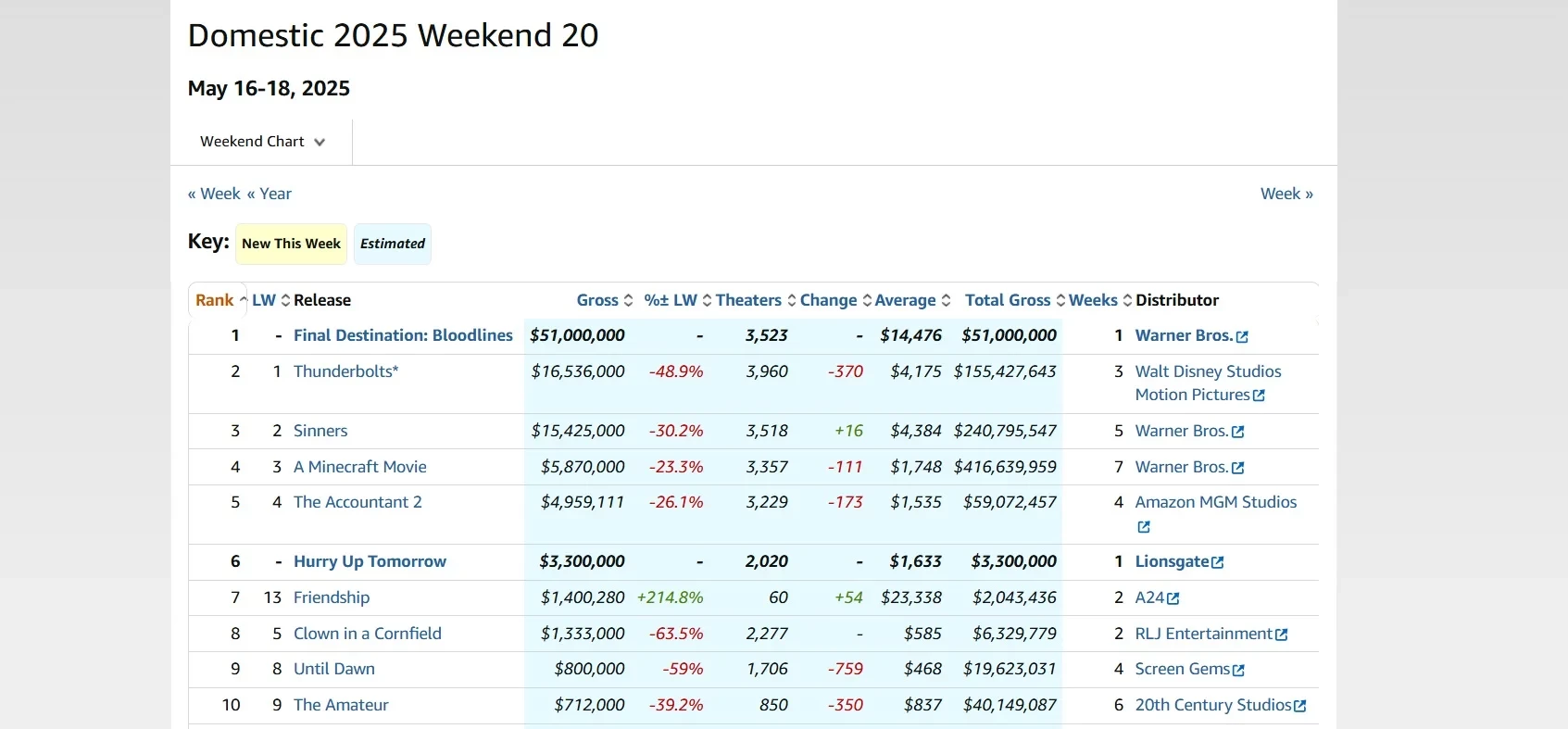The width and height of the screenshot is (1568, 729).
Task: Navigate to next Week link
Action: (1286, 194)
